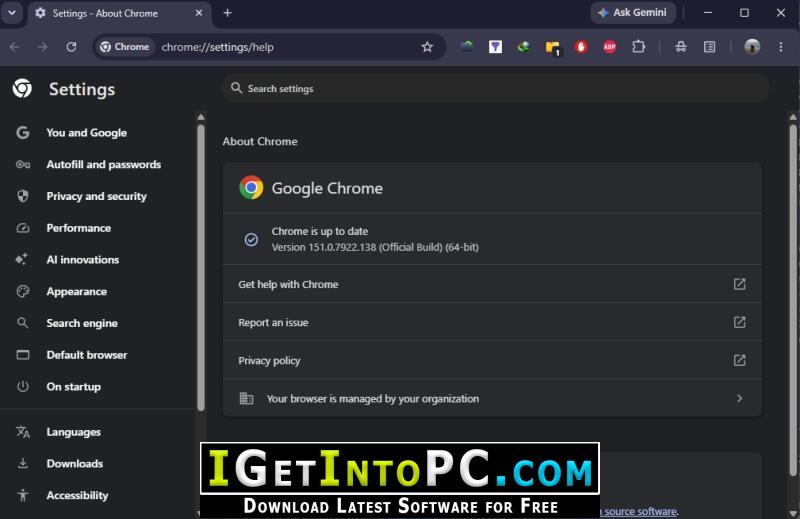Click the Search settings field

[495, 88]
